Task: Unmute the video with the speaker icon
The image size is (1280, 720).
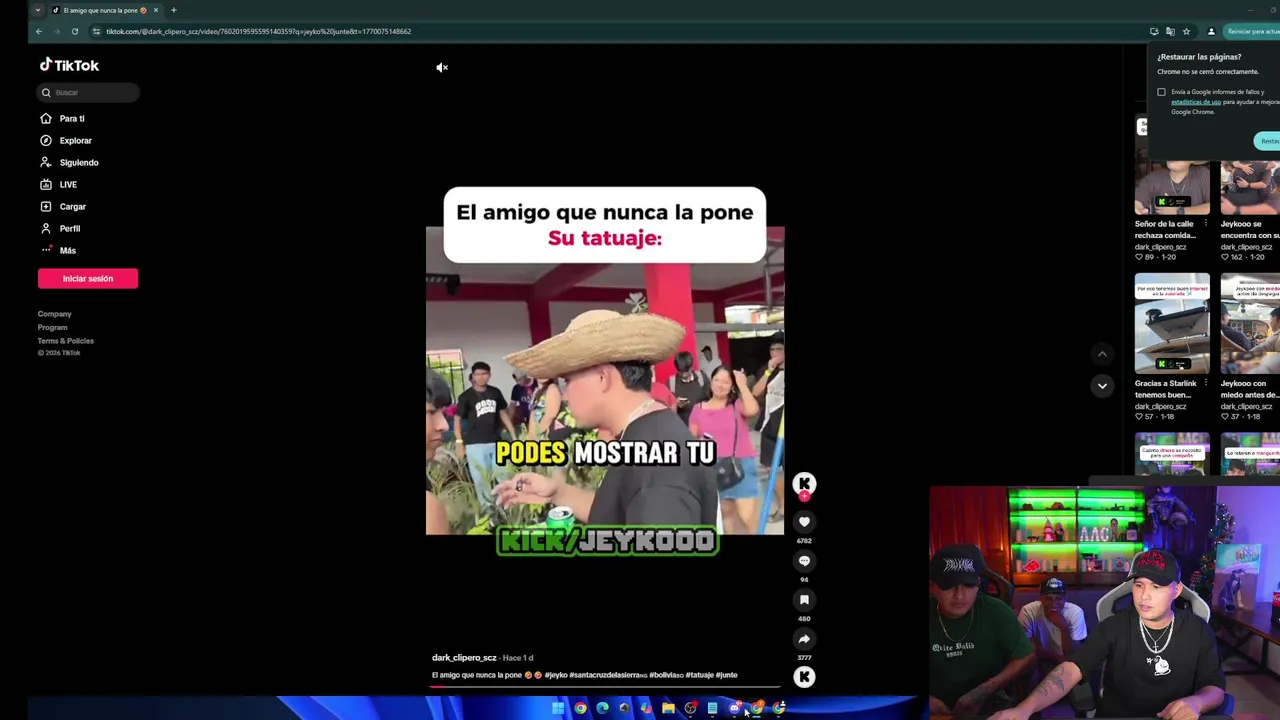Action: pyautogui.click(x=442, y=68)
